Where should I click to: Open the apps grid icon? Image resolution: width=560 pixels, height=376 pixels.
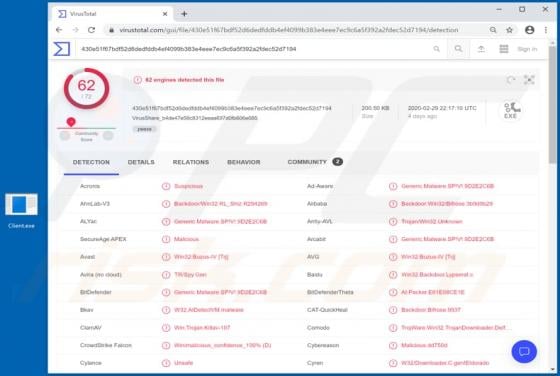[x=504, y=49]
